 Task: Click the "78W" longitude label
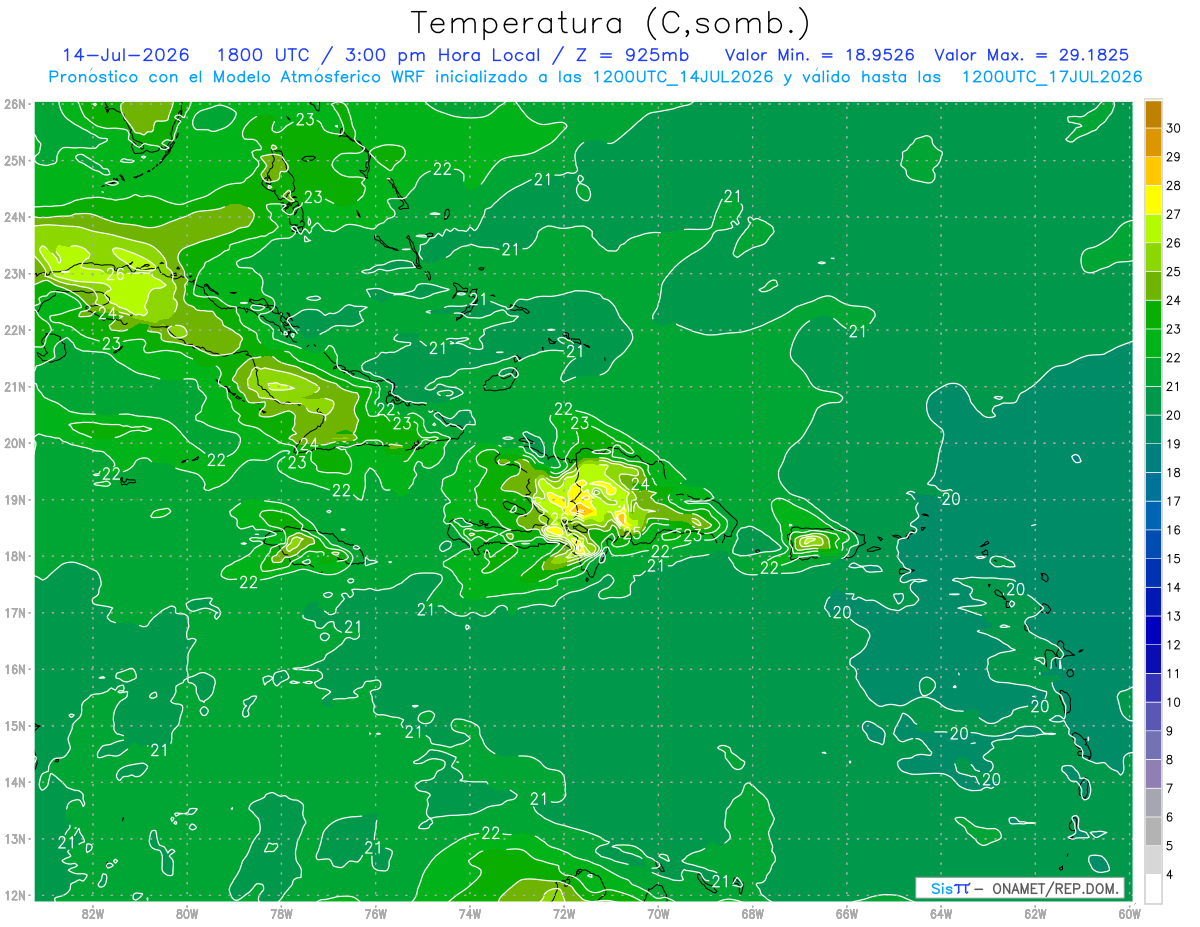pos(281,913)
